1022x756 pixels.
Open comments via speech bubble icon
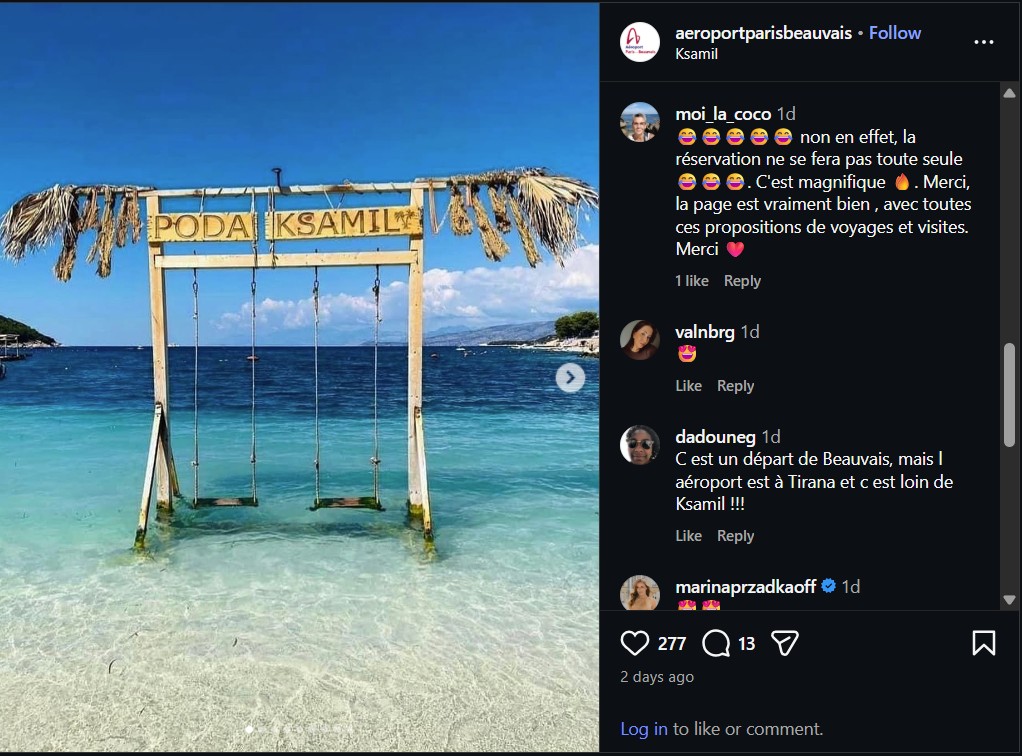coord(716,643)
